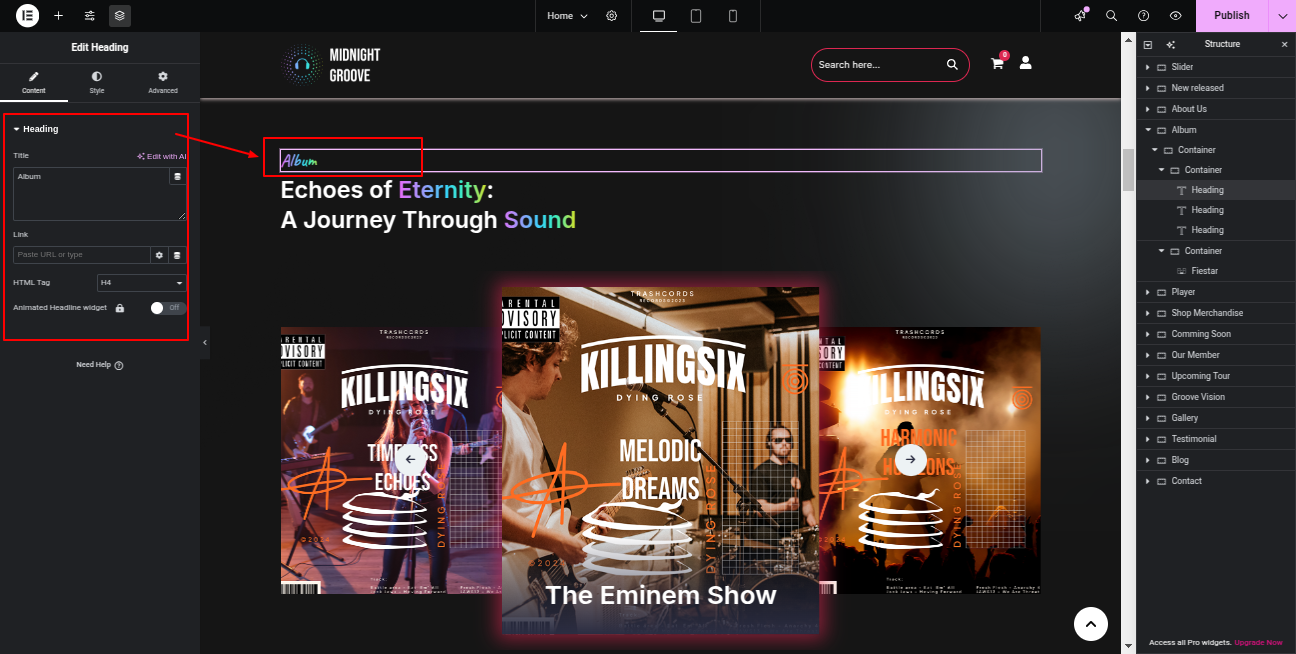Preview changes with the eye icon
The width and height of the screenshot is (1296, 654).
pyautogui.click(x=1176, y=16)
